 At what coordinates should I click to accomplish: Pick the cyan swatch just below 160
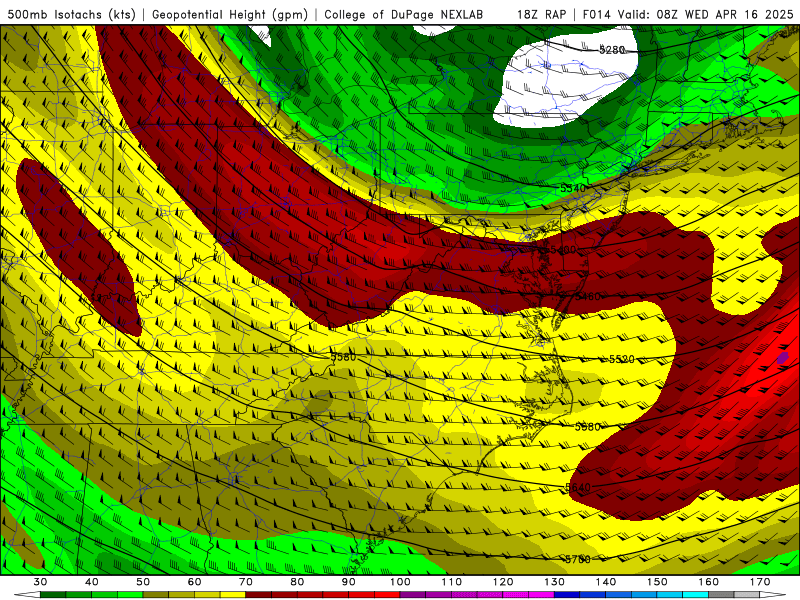click(x=696, y=595)
